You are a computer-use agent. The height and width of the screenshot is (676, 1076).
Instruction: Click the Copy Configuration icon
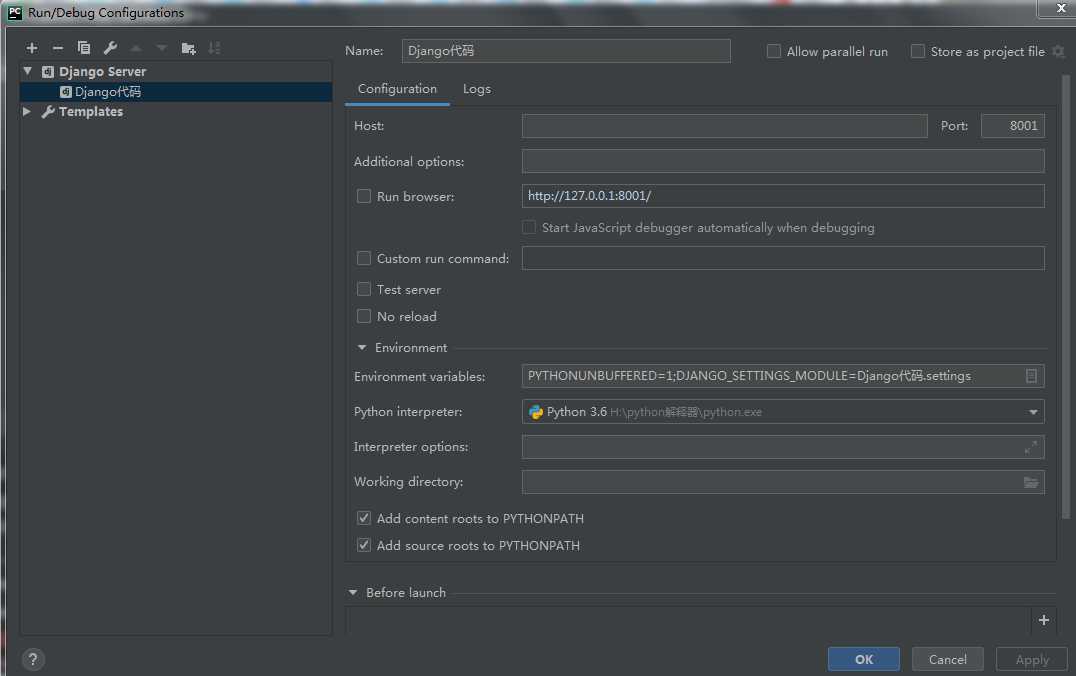[84, 48]
